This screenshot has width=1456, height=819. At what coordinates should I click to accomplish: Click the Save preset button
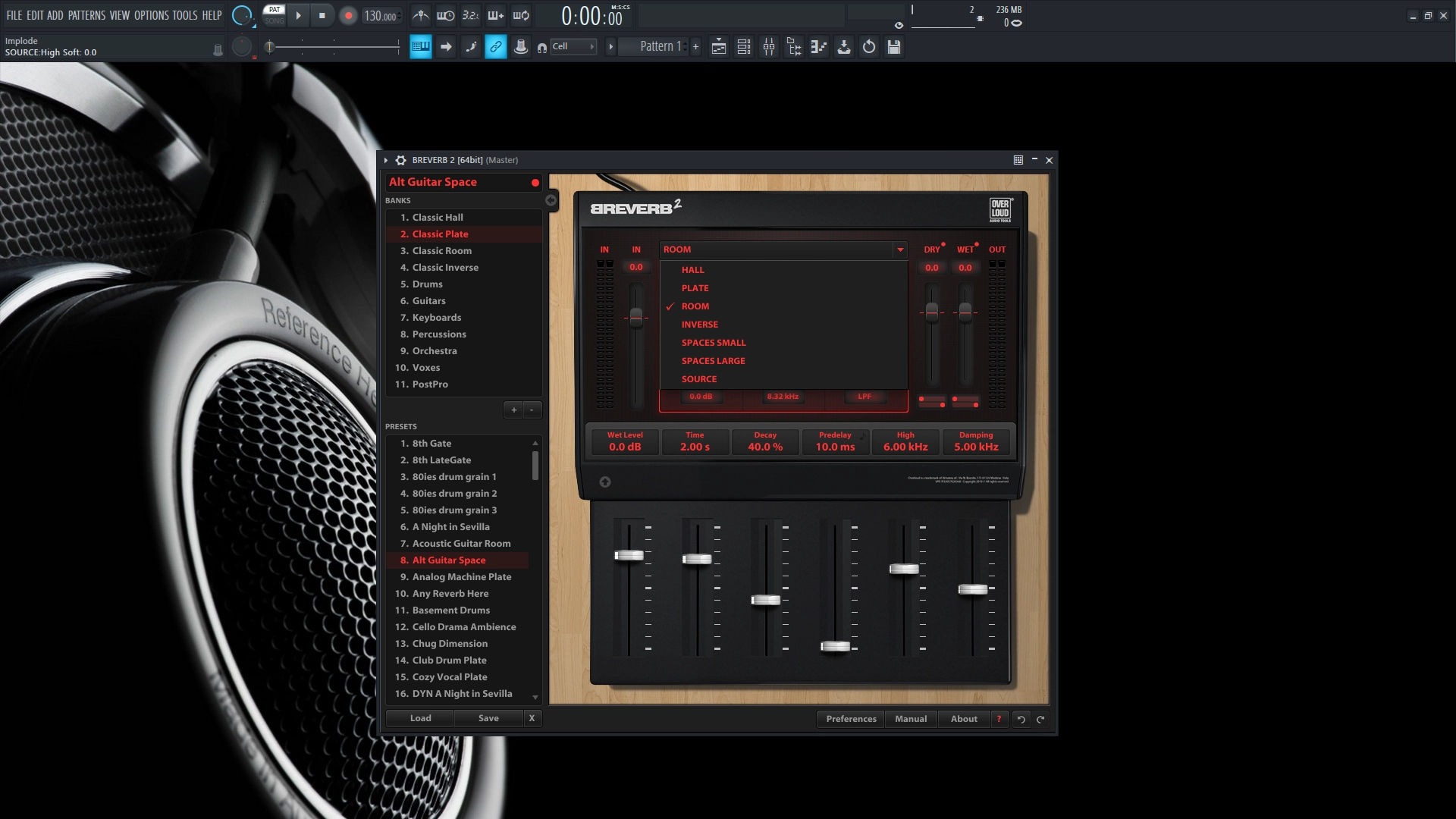(488, 718)
